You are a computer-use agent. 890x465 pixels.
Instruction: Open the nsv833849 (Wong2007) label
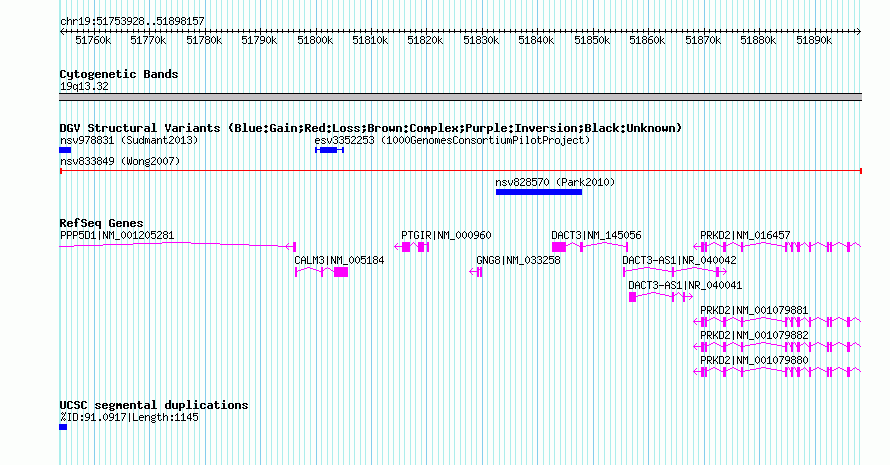click(x=120, y=161)
